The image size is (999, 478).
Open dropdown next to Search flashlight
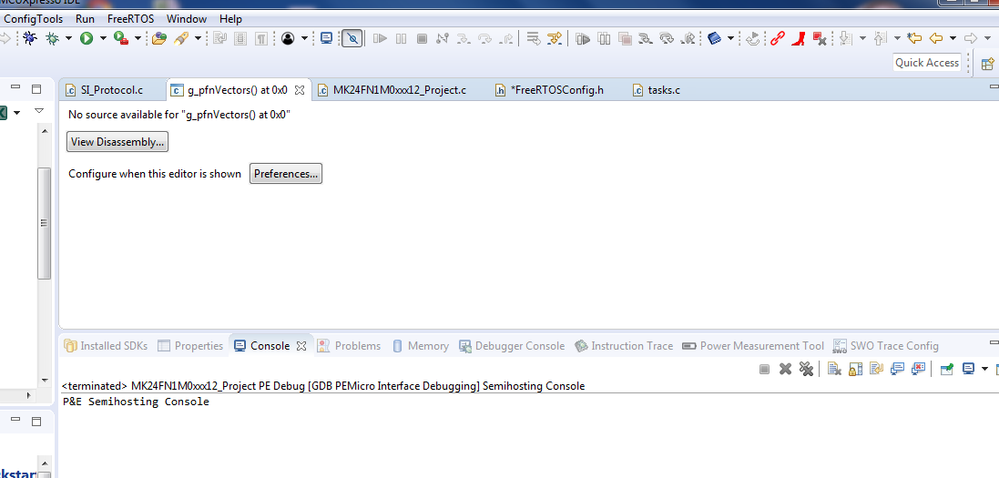[198, 39]
